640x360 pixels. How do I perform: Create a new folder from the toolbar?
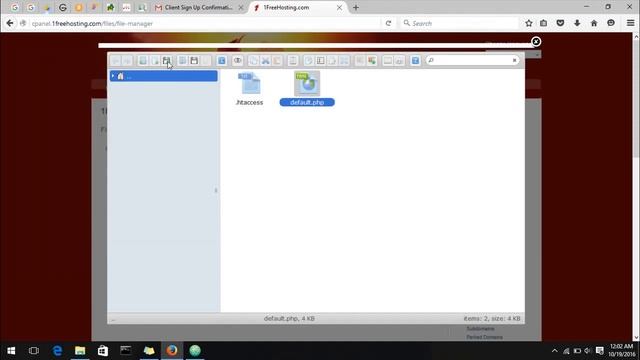pyautogui.click(x=143, y=61)
